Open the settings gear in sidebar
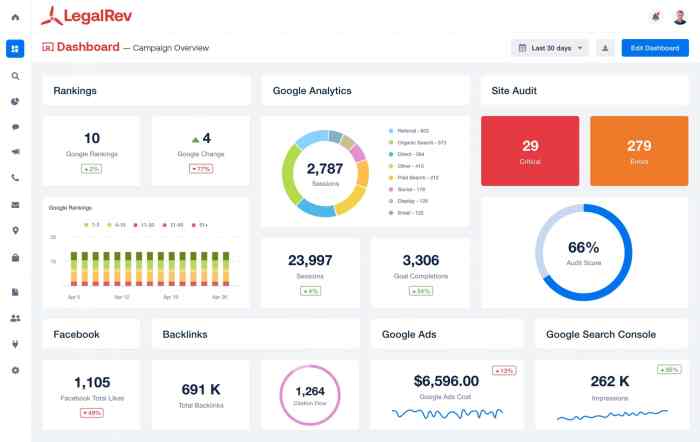Image resolution: width=700 pixels, height=442 pixels. point(15,370)
